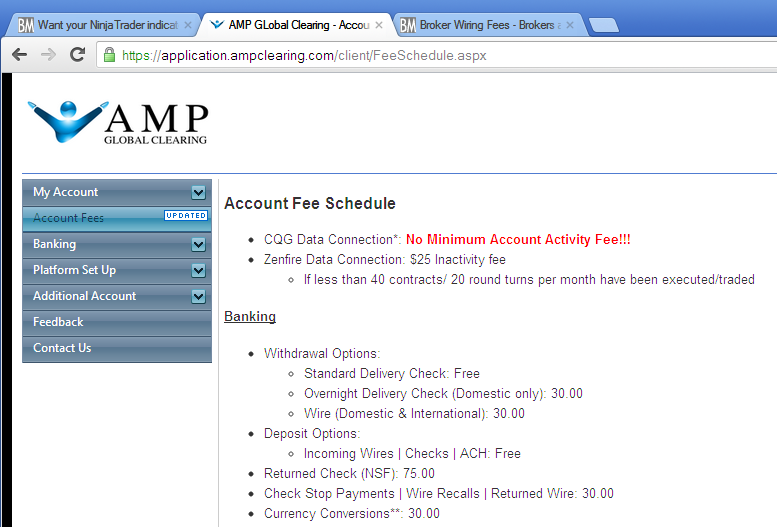Open the Feedback page
The width and height of the screenshot is (777, 527).
(117, 322)
